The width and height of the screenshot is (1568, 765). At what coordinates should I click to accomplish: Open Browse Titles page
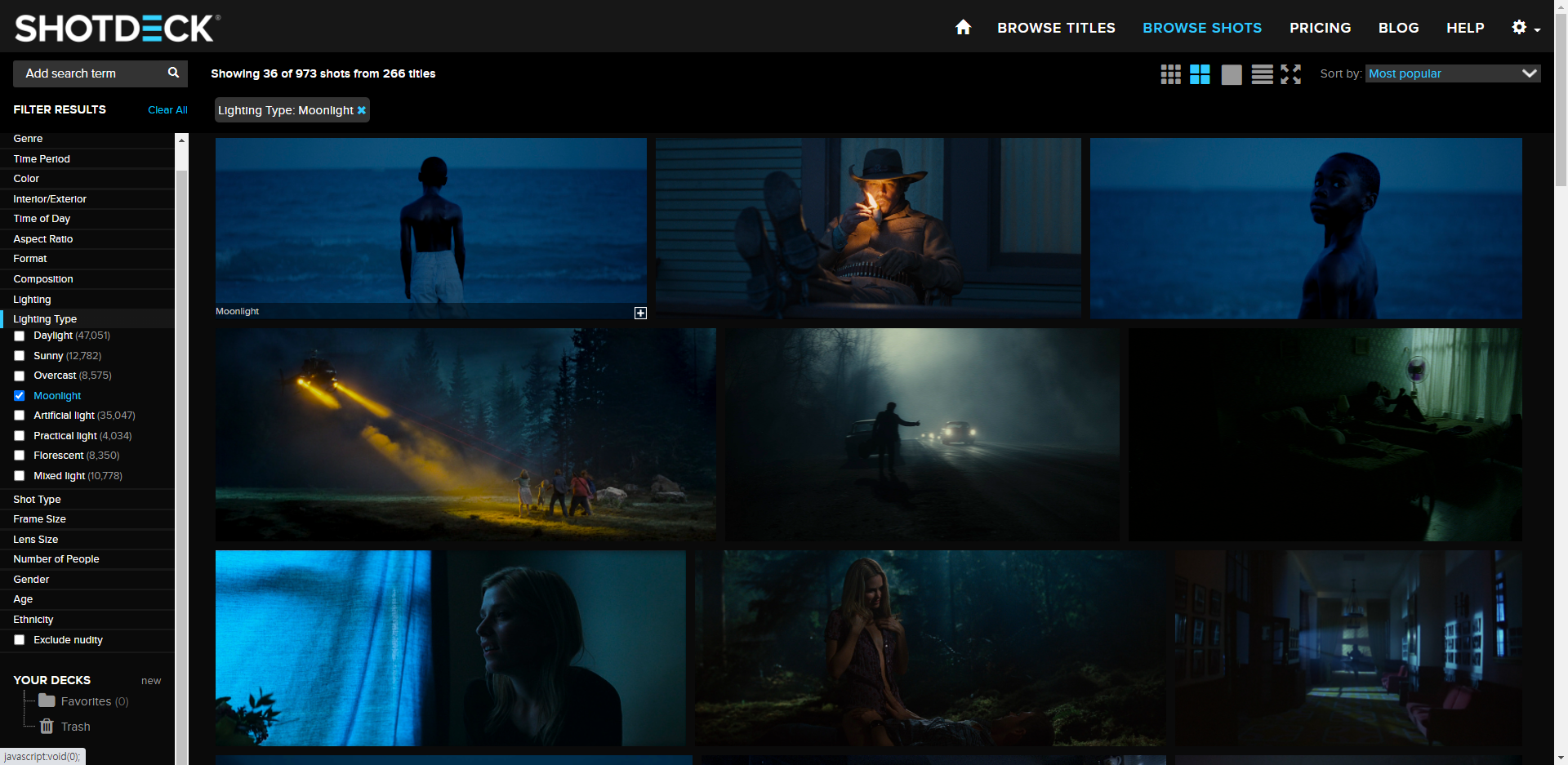click(1056, 28)
